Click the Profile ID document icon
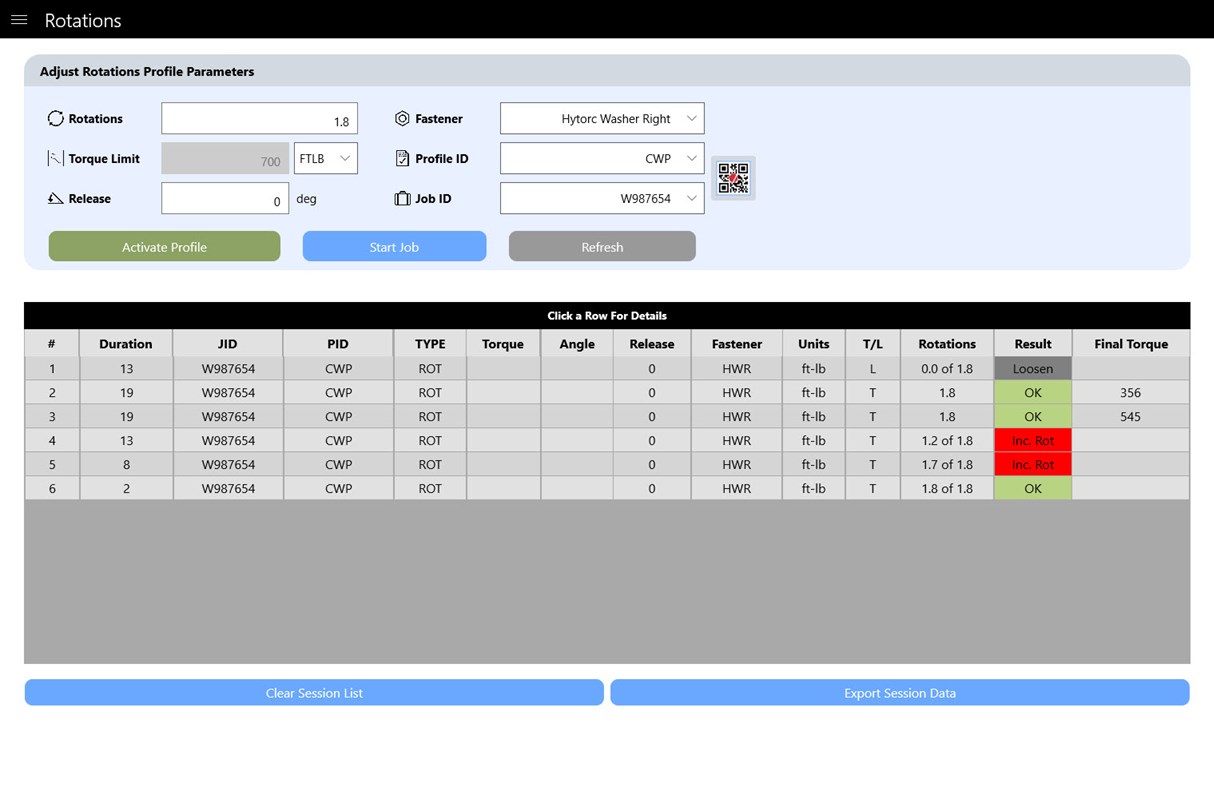Screen dimensions: 1214x787 [402, 158]
